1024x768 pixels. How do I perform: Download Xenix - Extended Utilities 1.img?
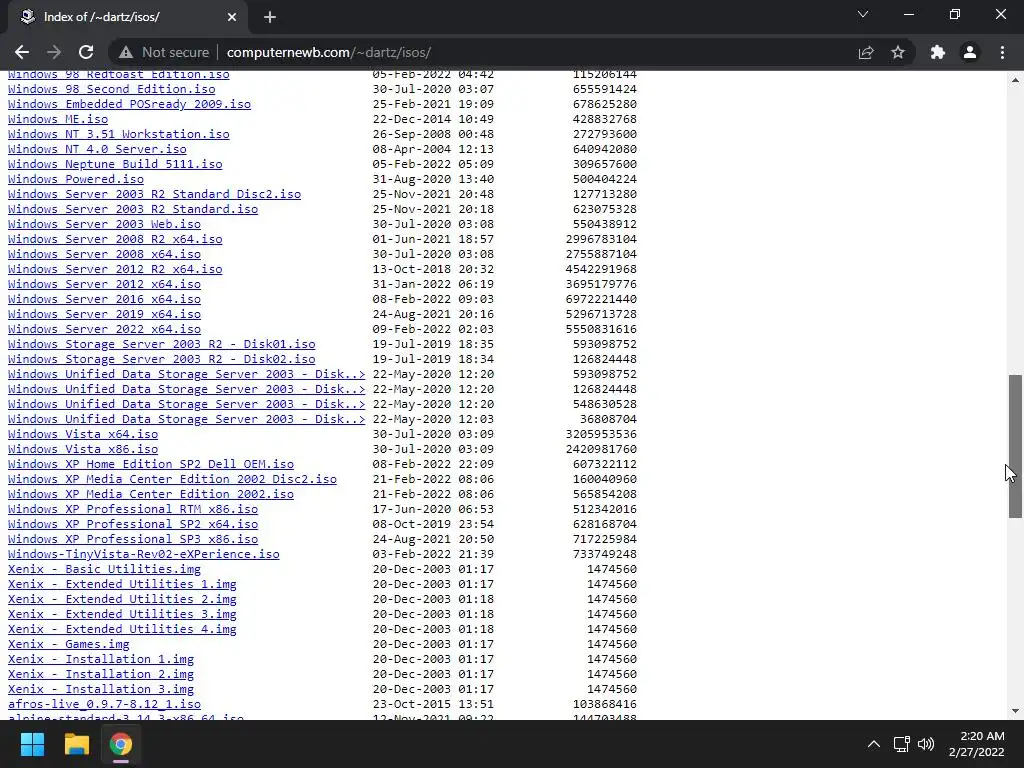[x=122, y=584]
